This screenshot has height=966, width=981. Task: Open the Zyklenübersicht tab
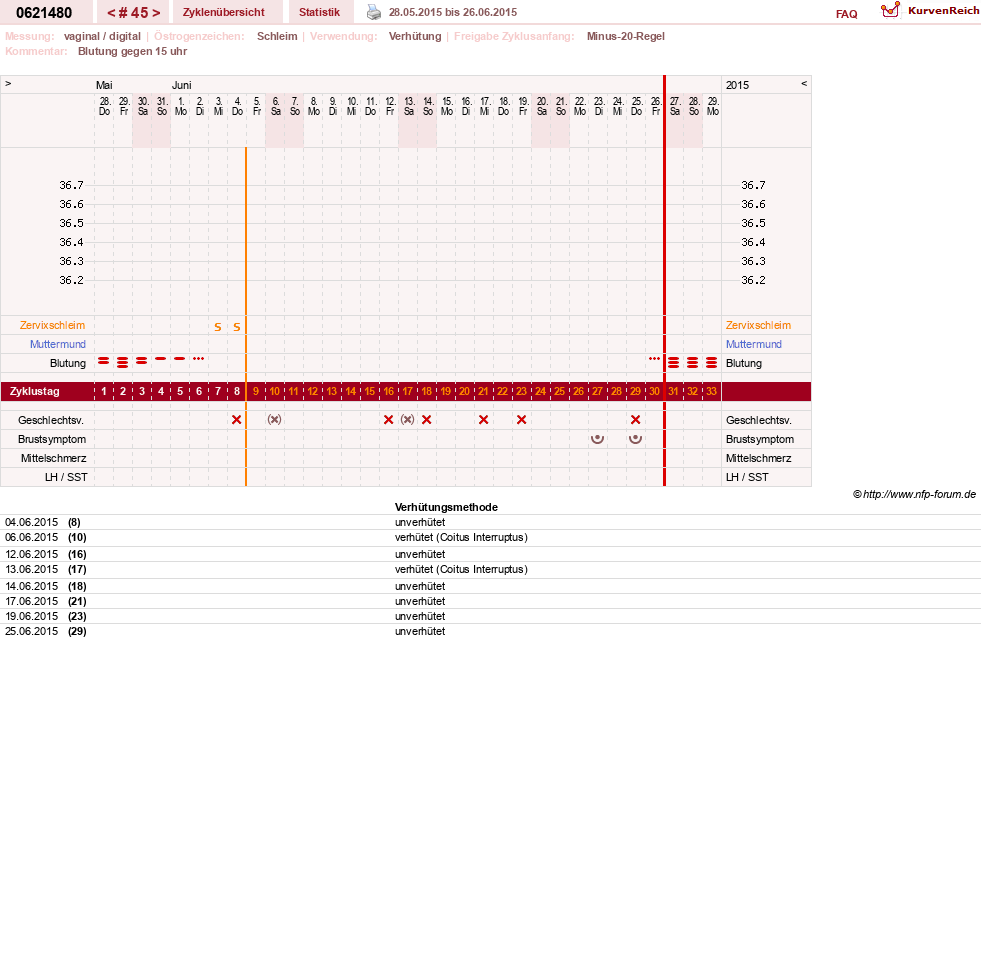[223, 12]
